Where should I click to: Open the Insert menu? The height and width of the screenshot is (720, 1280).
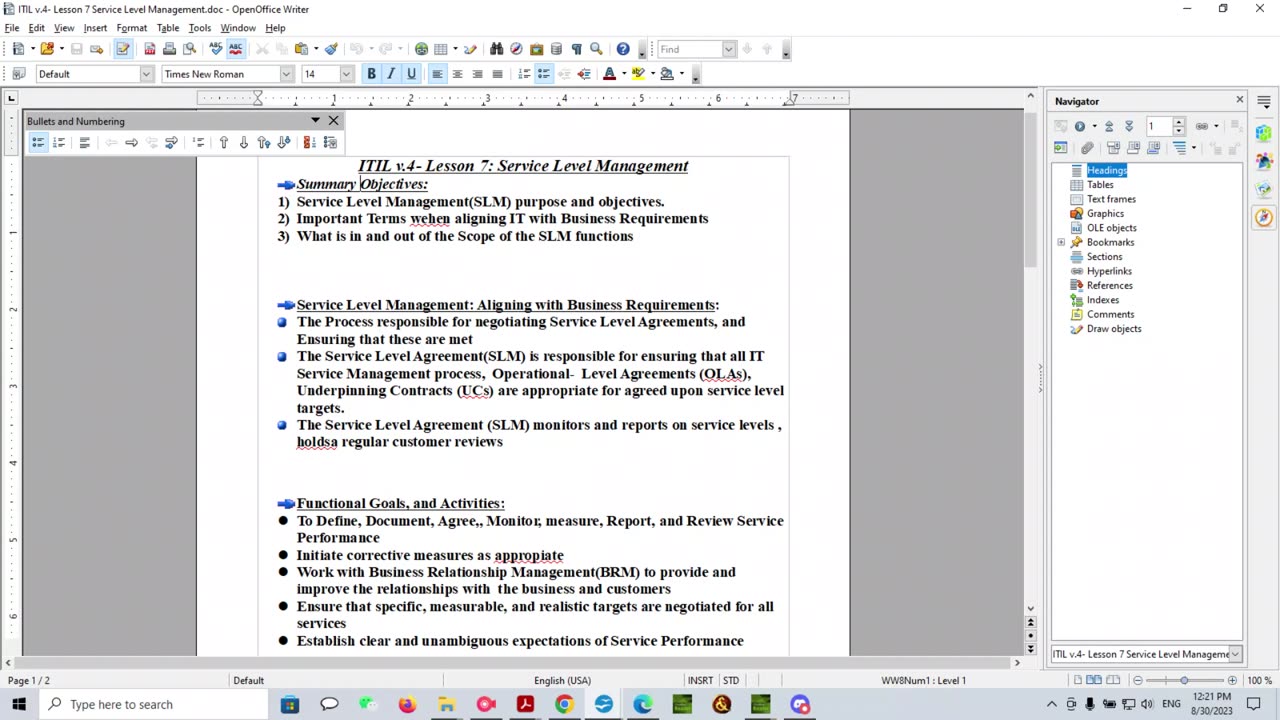point(95,28)
